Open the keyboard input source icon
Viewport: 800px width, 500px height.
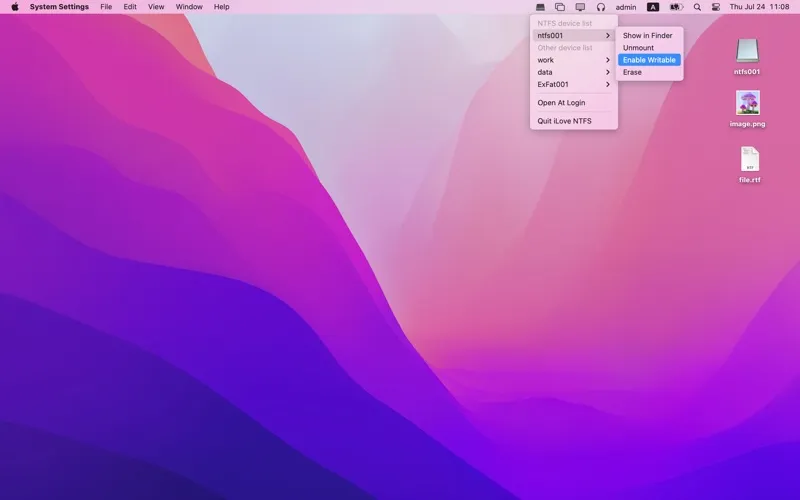click(x=653, y=7)
